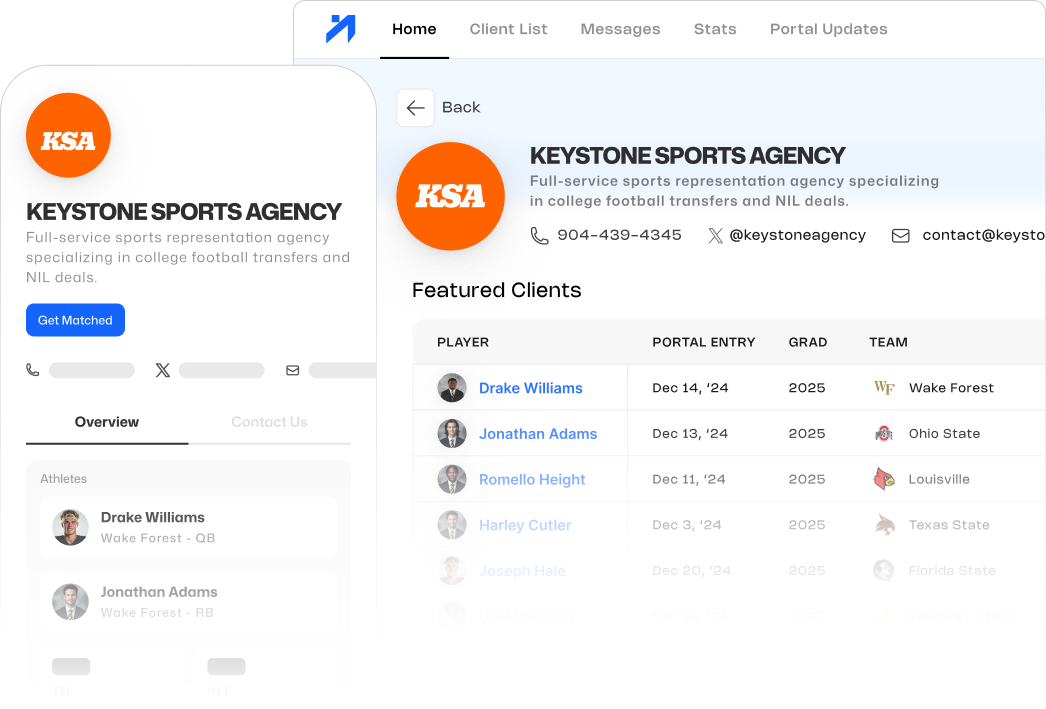
Task: Open Jonathan Adams player link in table
Action: (x=537, y=434)
